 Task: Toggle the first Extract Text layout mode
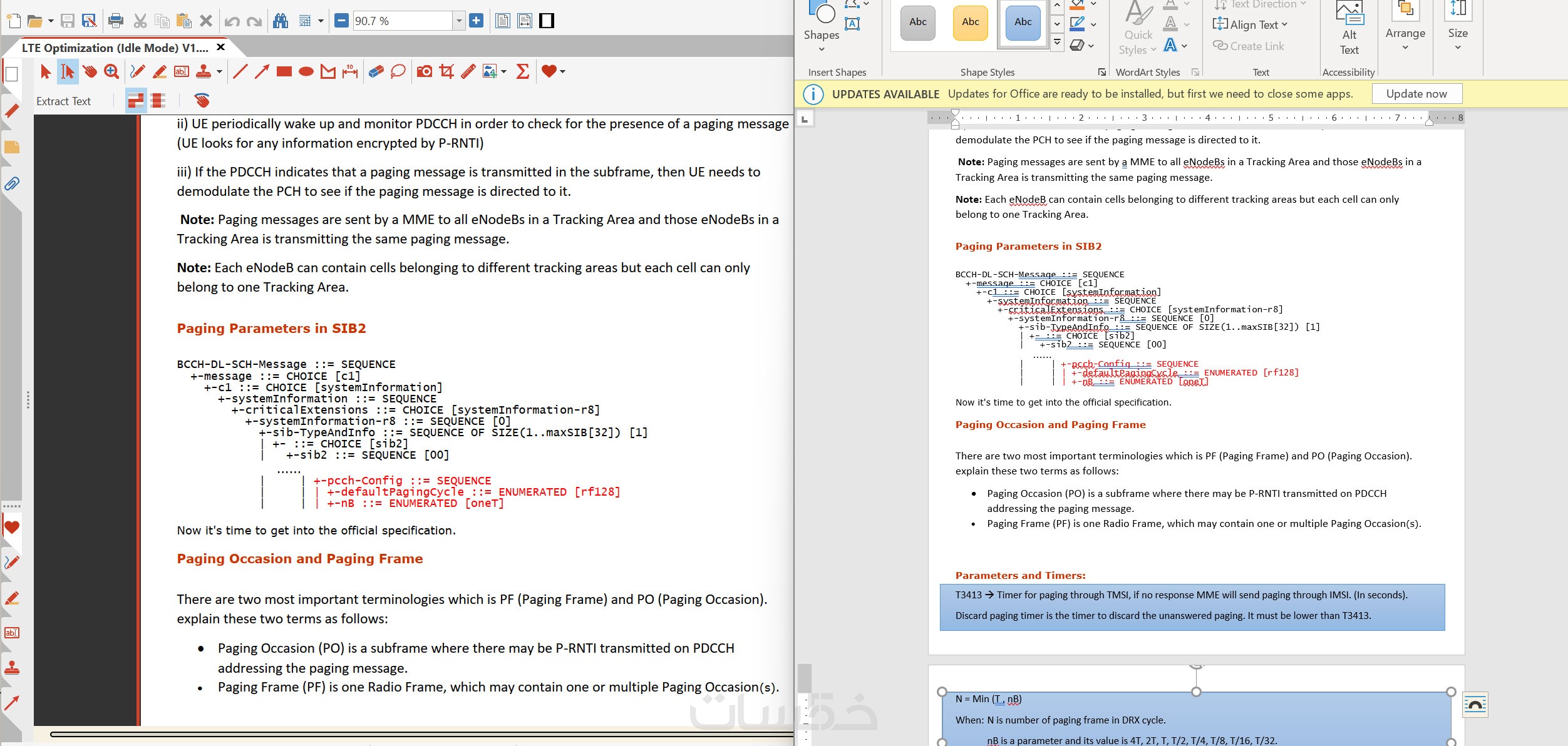click(135, 100)
